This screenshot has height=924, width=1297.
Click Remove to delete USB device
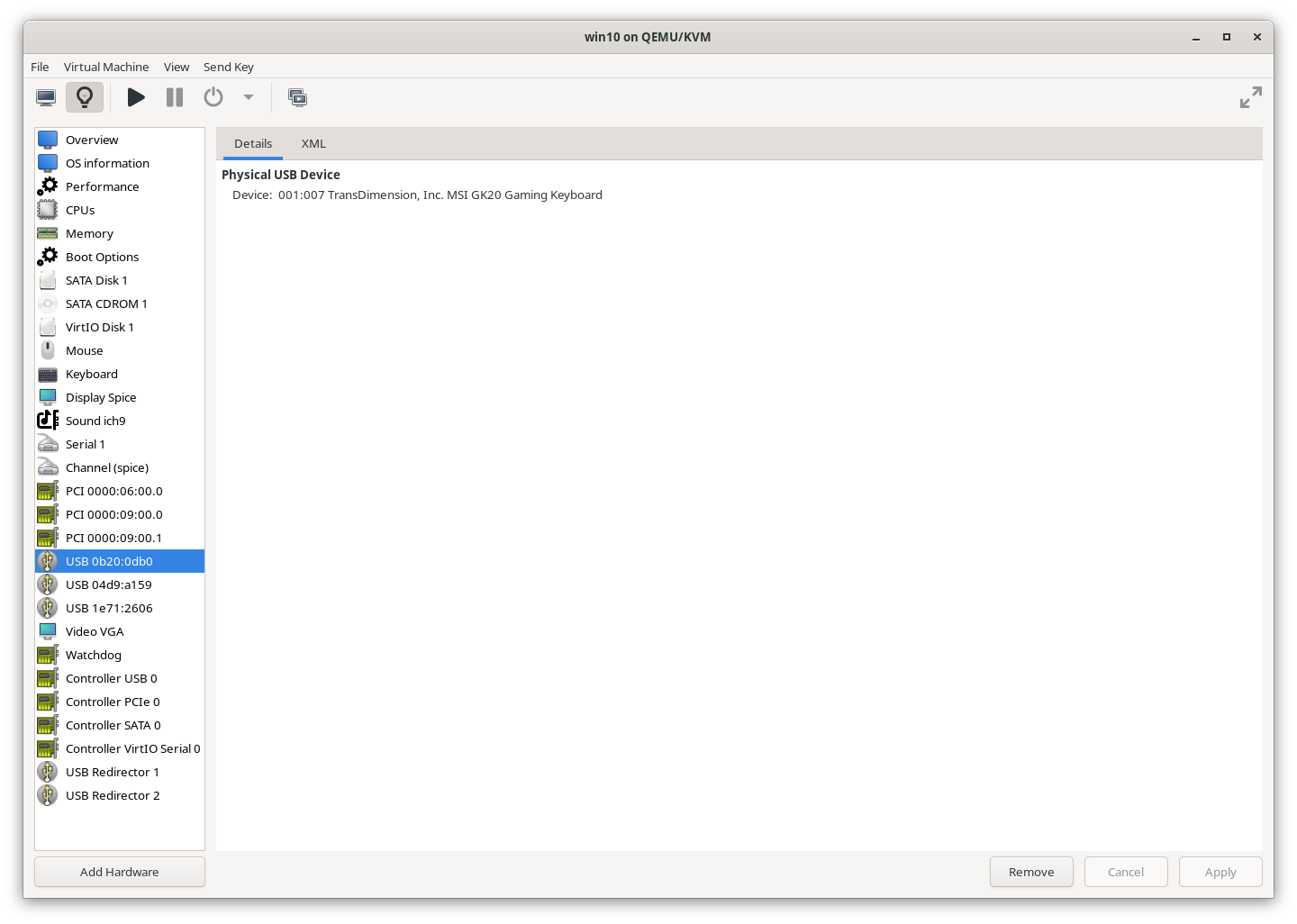pyautogui.click(x=1031, y=872)
